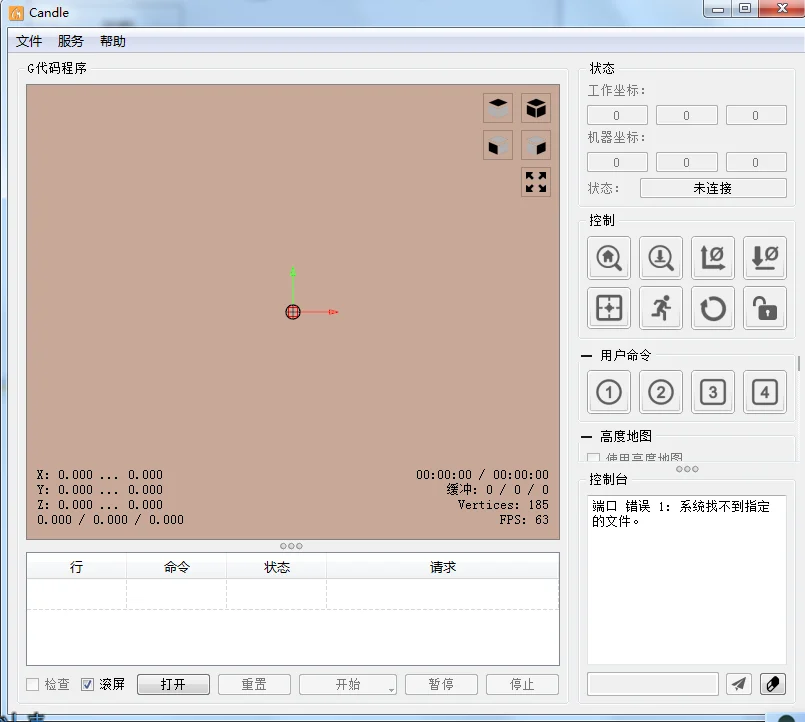Clear the console with eraser icon
Screen dimensions: 805x722
click(773, 684)
